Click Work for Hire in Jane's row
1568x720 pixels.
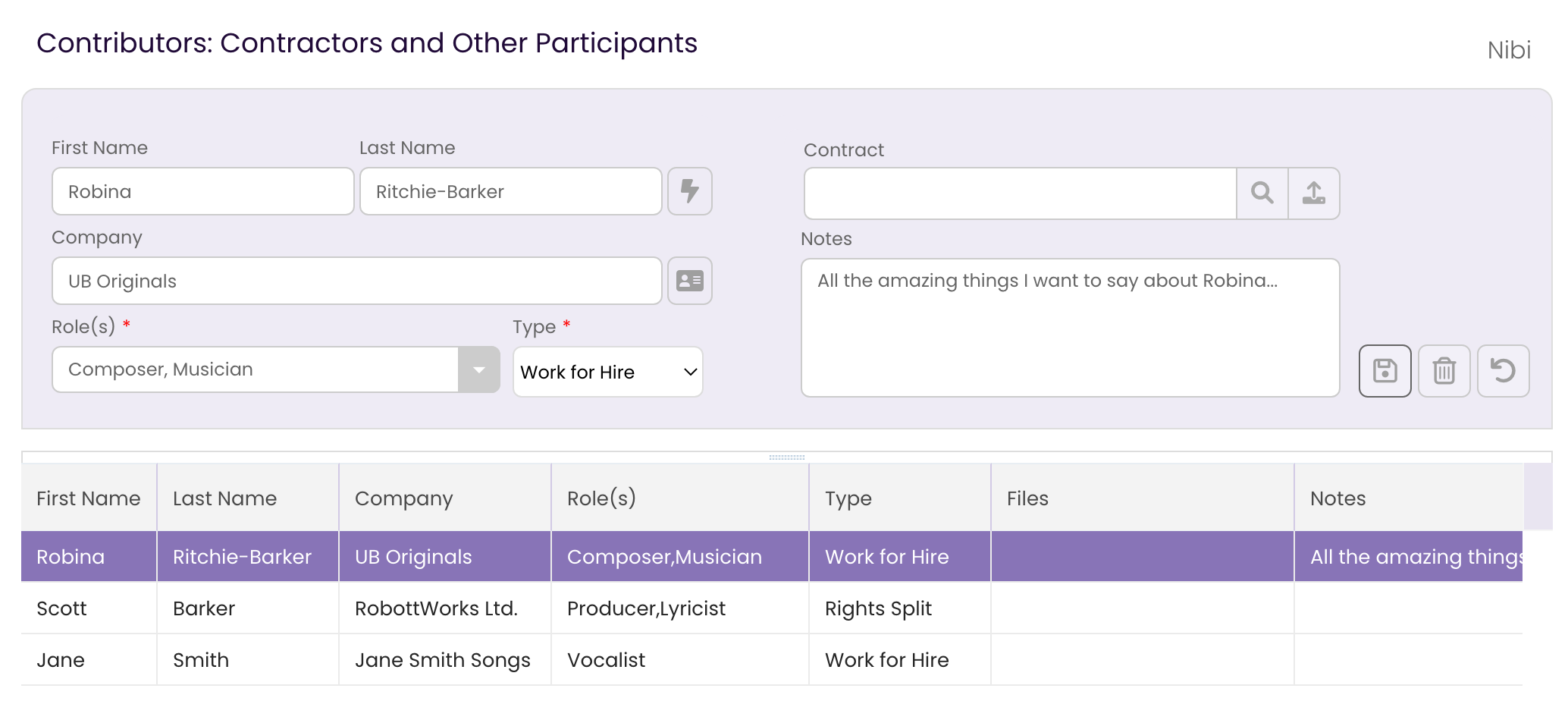pyautogui.click(x=900, y=659)
